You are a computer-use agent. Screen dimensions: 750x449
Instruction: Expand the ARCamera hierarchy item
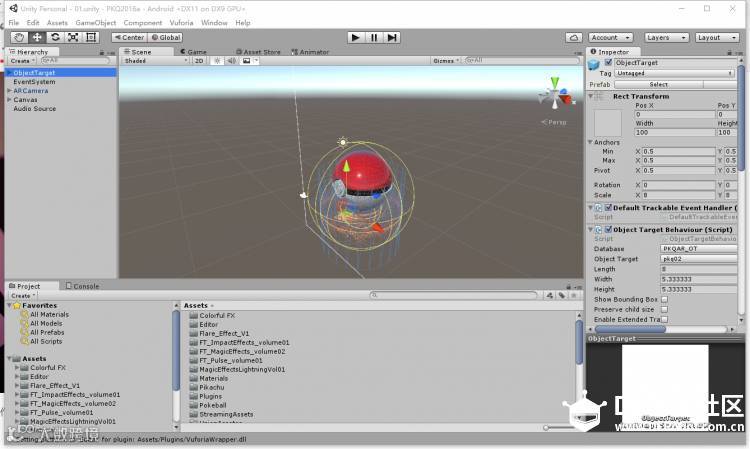(x=9, y=90)
